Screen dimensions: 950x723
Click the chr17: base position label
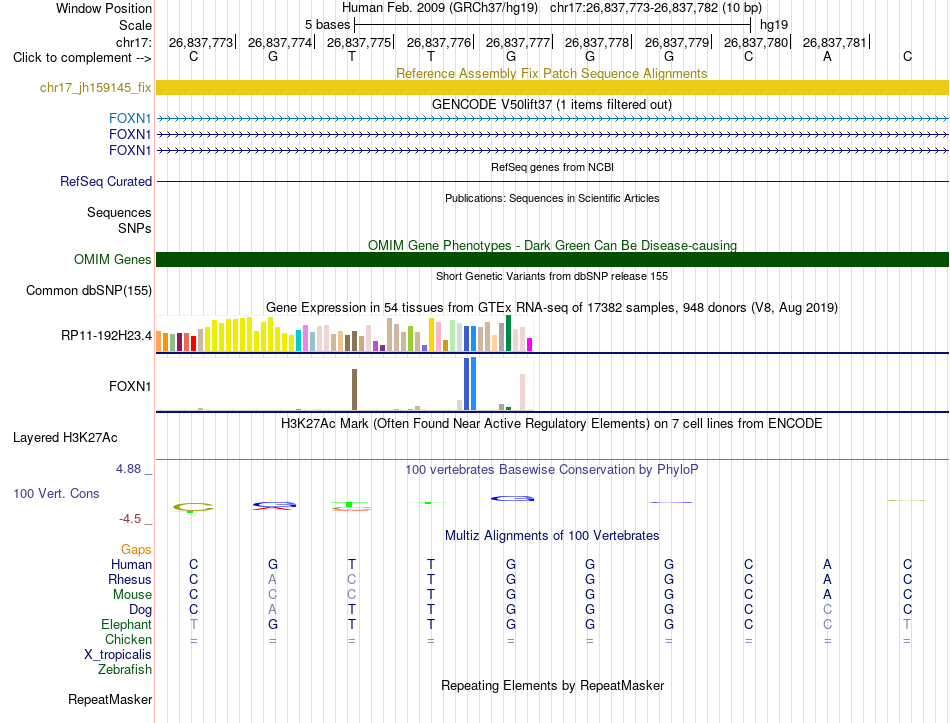[134, 42]
